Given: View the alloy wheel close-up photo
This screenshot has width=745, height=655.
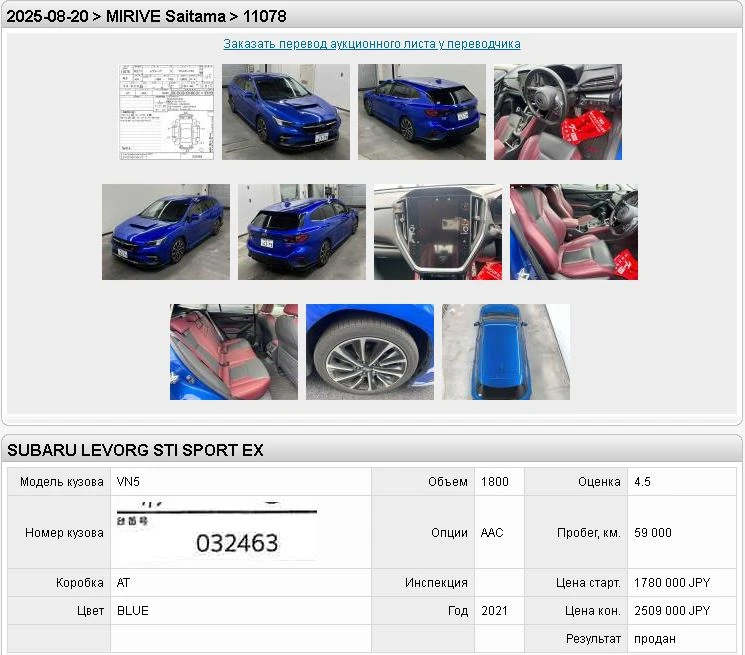Looking at the screenshot, I should coord(370,352).
